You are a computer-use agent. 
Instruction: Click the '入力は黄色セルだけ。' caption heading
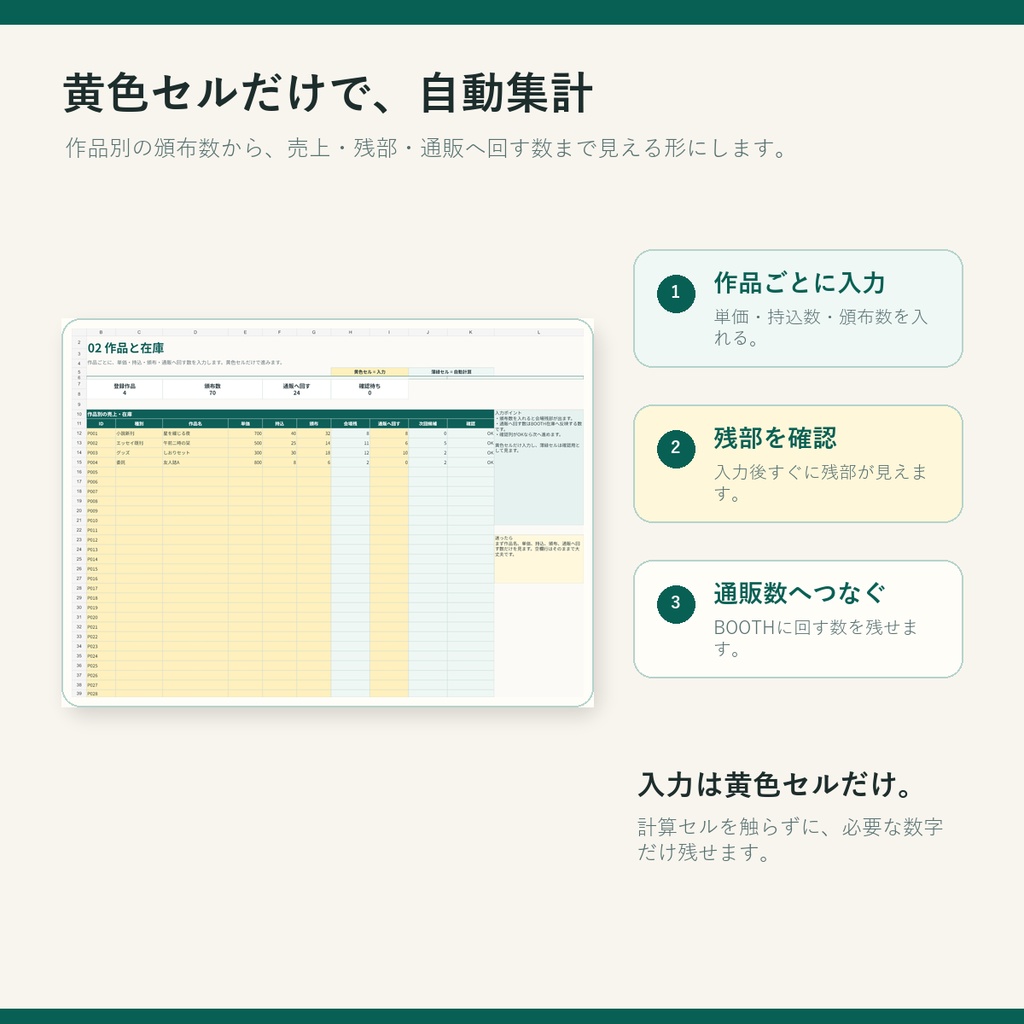point(775,784)
